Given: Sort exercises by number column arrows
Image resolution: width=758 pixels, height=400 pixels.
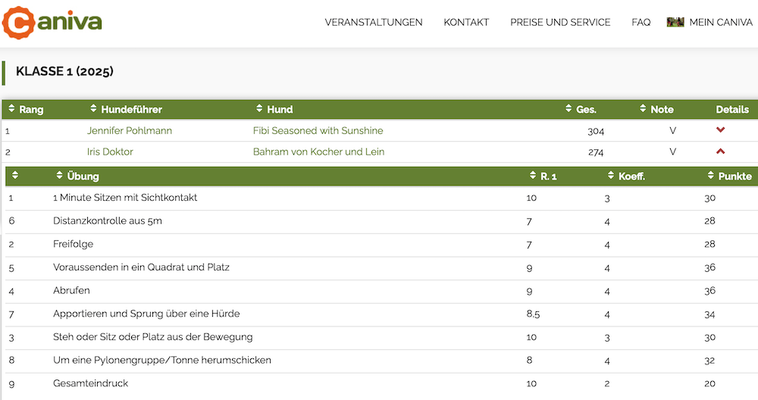Looking at the screenshot, I should coord(15,176).
